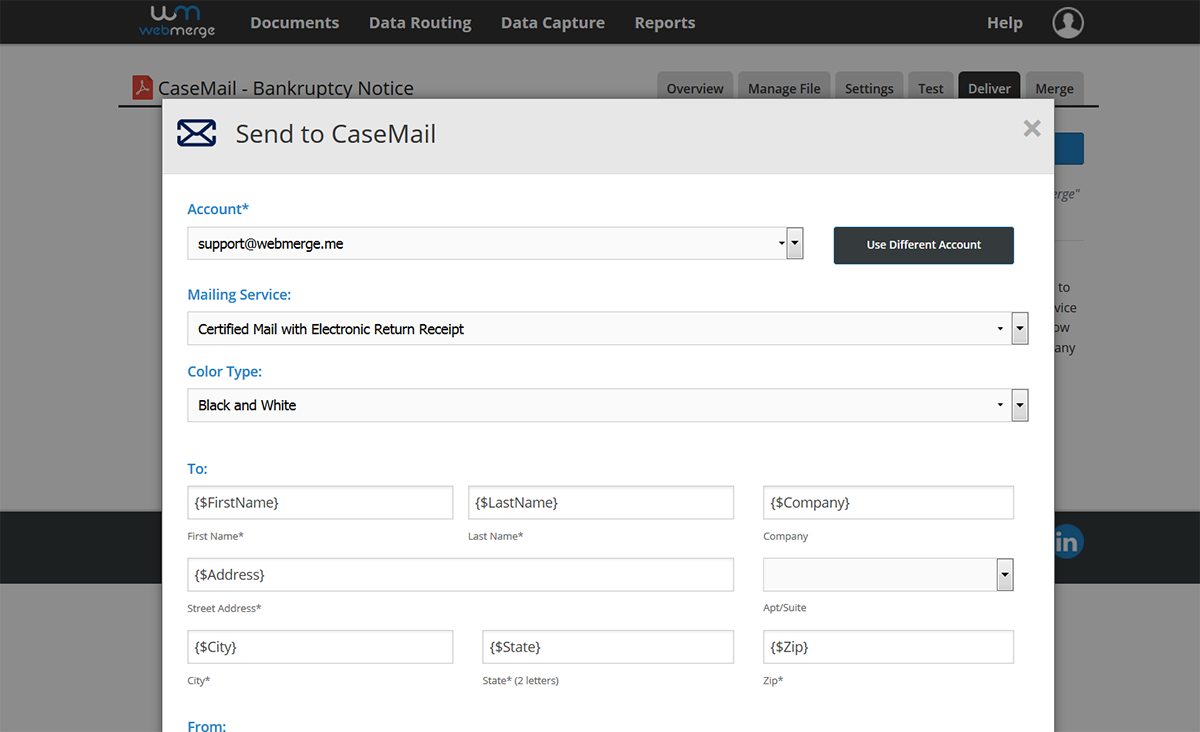The width and height of the screenshot is (1200, 732).
Task: Open the Documents menu
Action: [294, 22]
